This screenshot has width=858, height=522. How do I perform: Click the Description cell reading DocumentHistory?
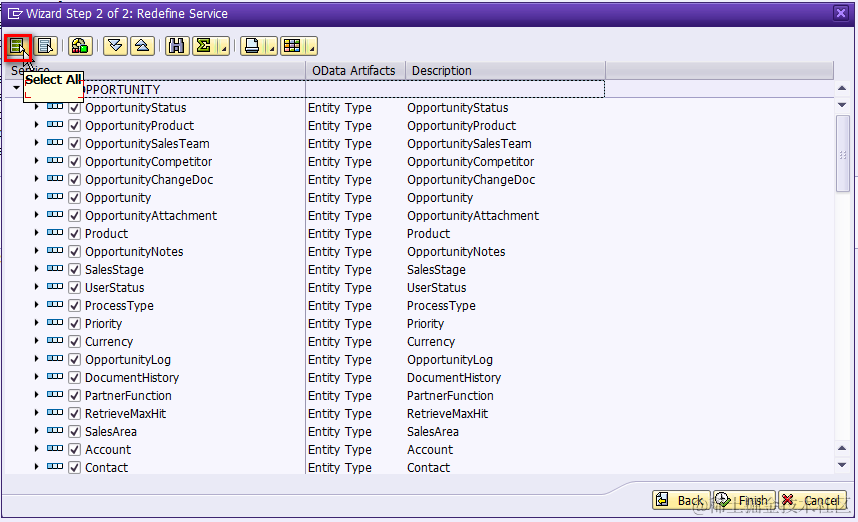pos(454,378)
